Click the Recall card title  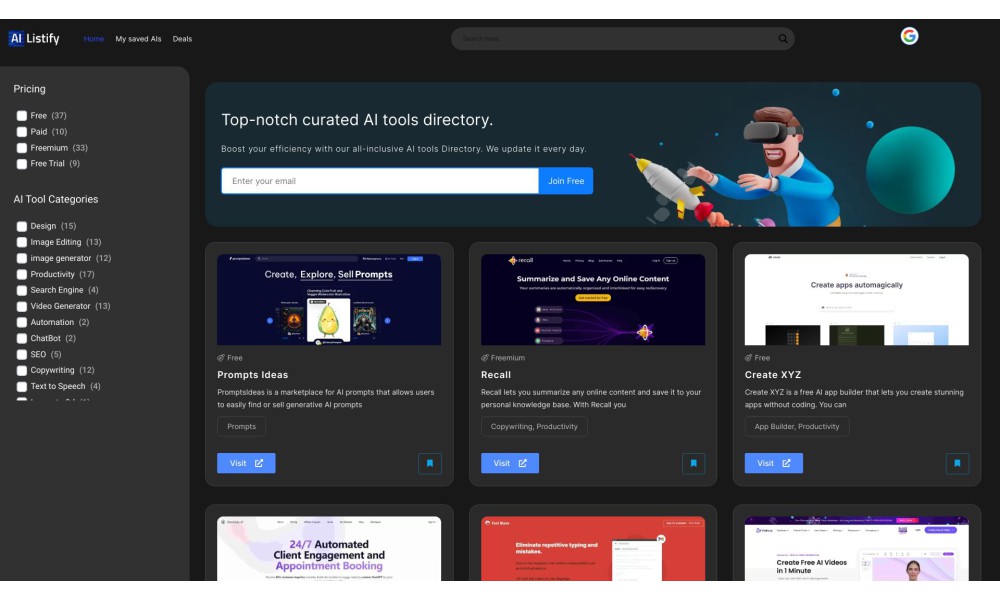[x=496, y=375]
